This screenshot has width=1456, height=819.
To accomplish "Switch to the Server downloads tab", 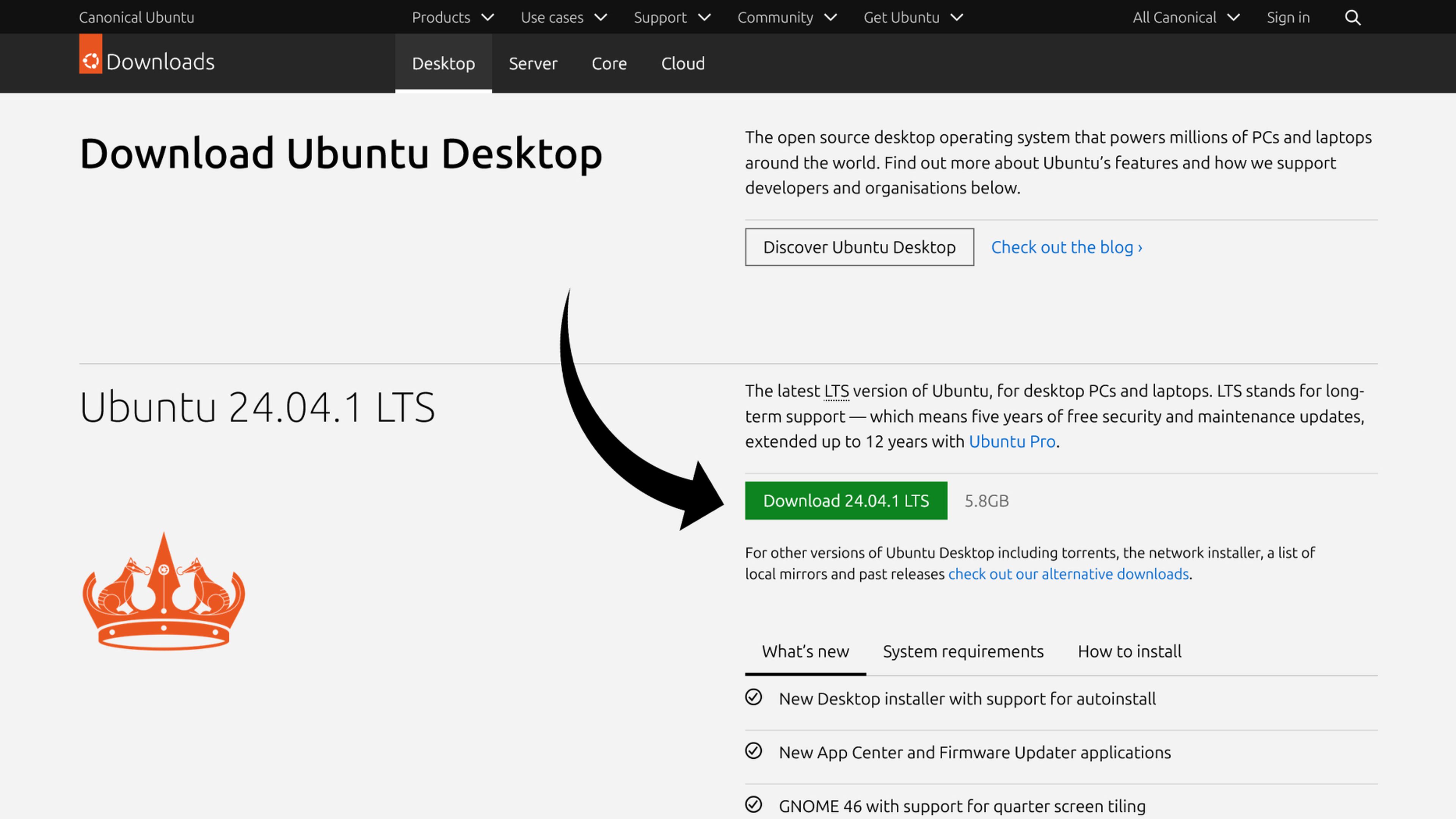I will coord(533,63).
